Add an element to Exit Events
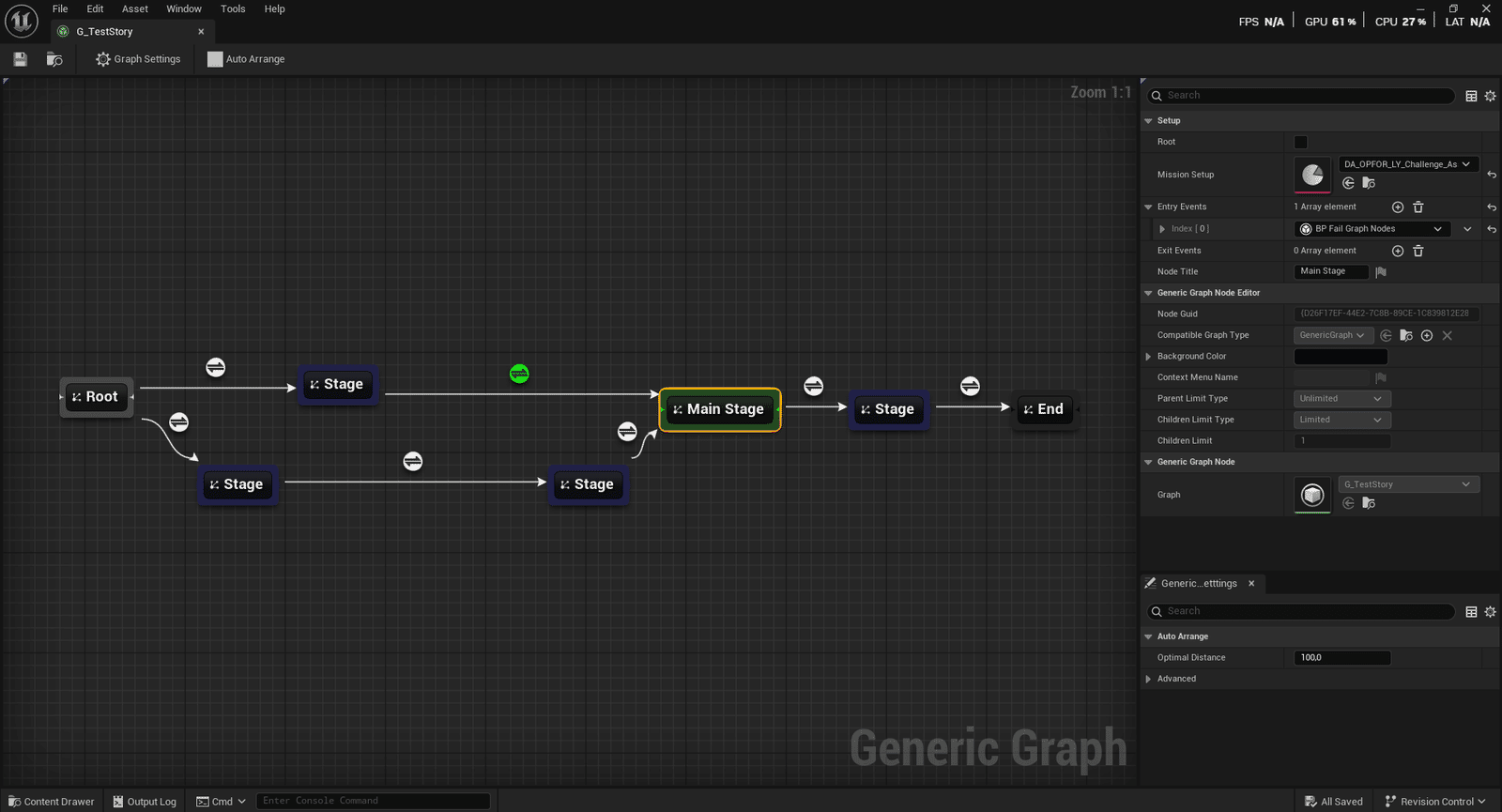Viewport: 1502px width, 812px height. (1398, 251)
